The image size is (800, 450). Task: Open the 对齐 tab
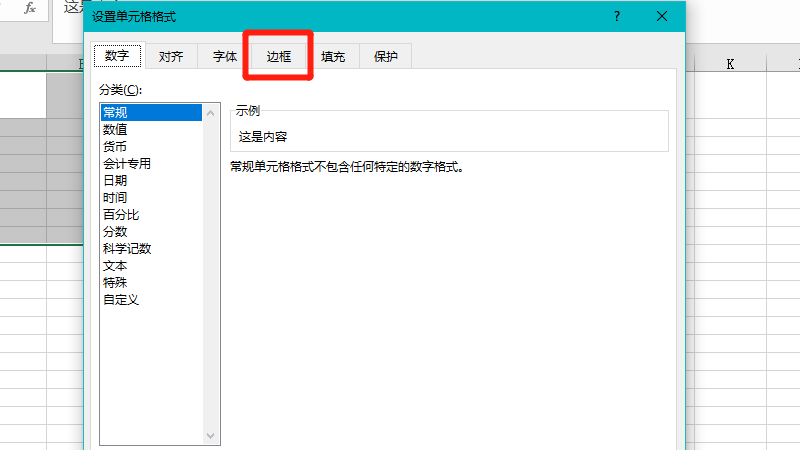pos(171,57)
